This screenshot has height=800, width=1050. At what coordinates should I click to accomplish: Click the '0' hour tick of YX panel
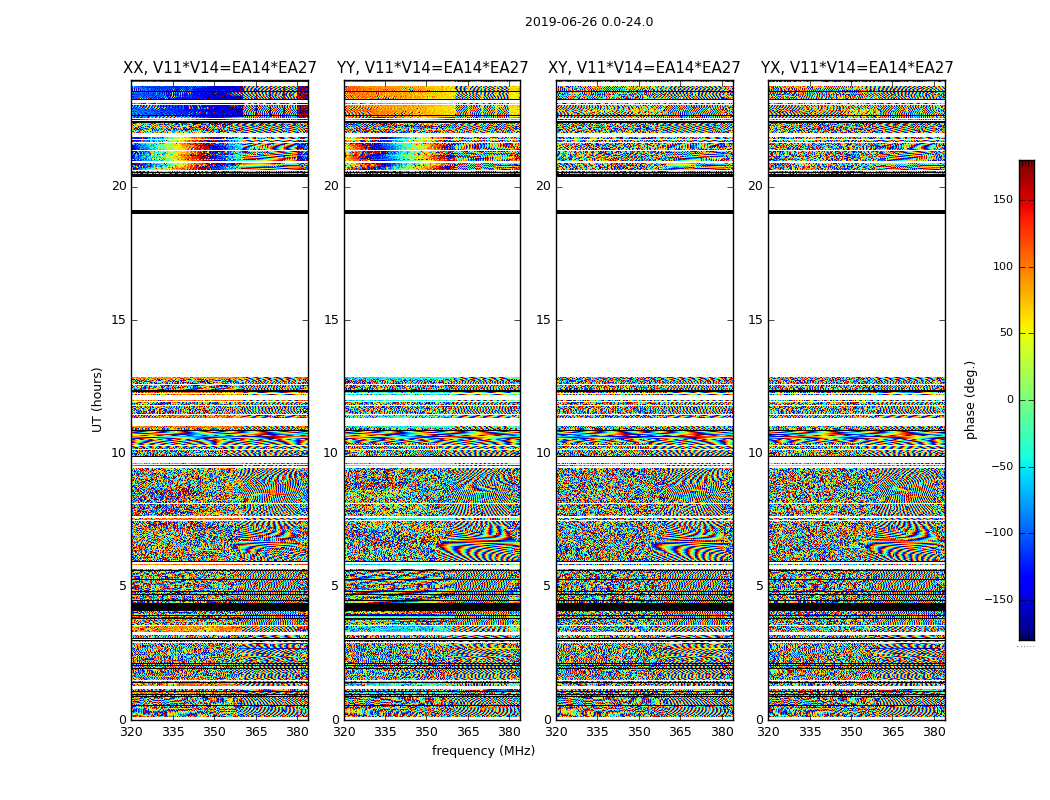[759, 720]
